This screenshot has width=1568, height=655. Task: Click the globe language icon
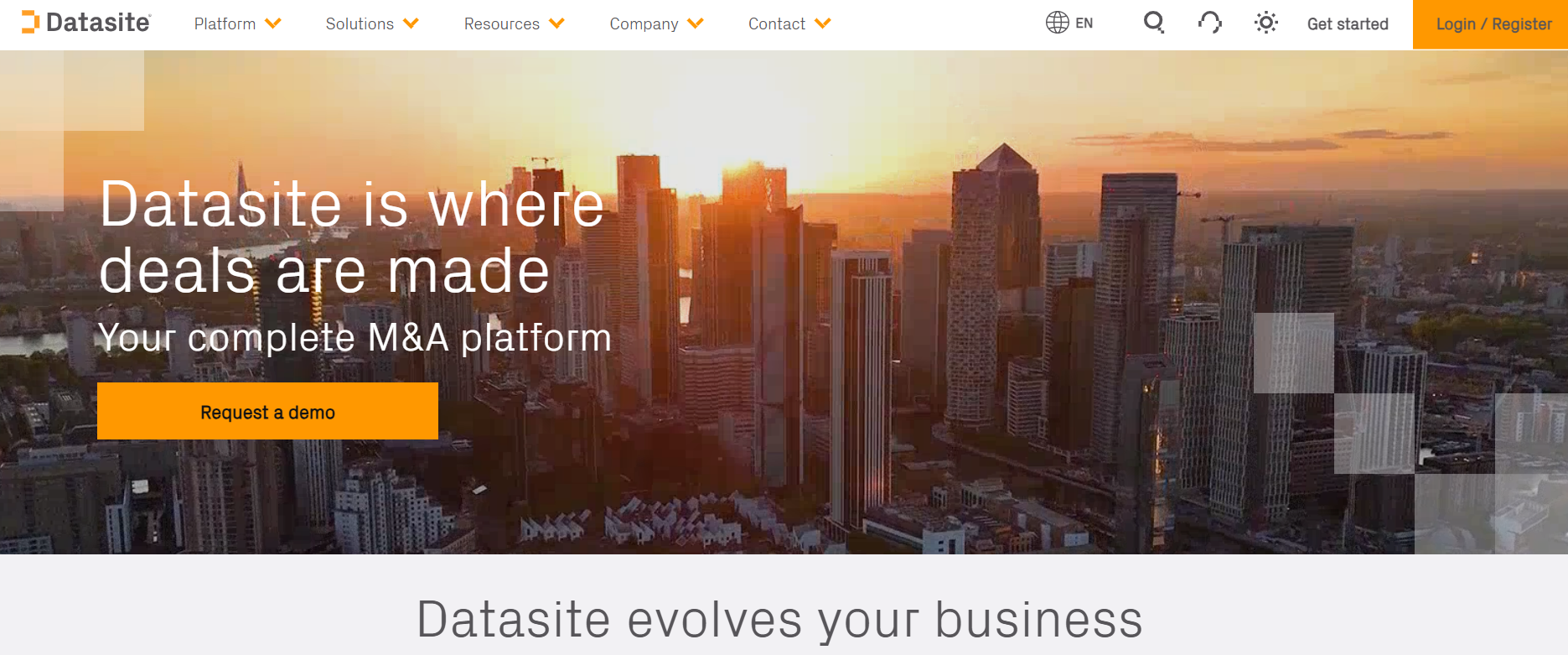coord(1057,23)
